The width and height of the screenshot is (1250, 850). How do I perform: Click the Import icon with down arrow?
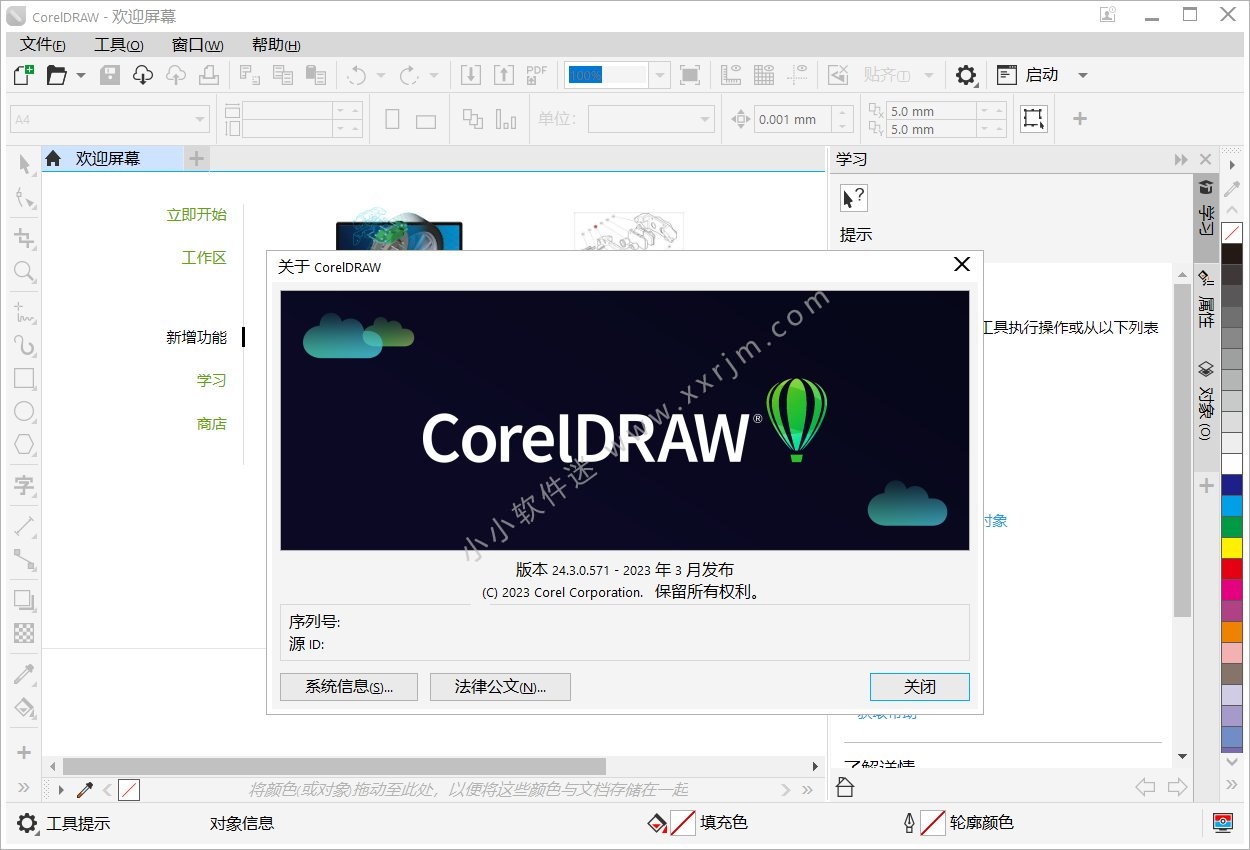tap(470, 75)
